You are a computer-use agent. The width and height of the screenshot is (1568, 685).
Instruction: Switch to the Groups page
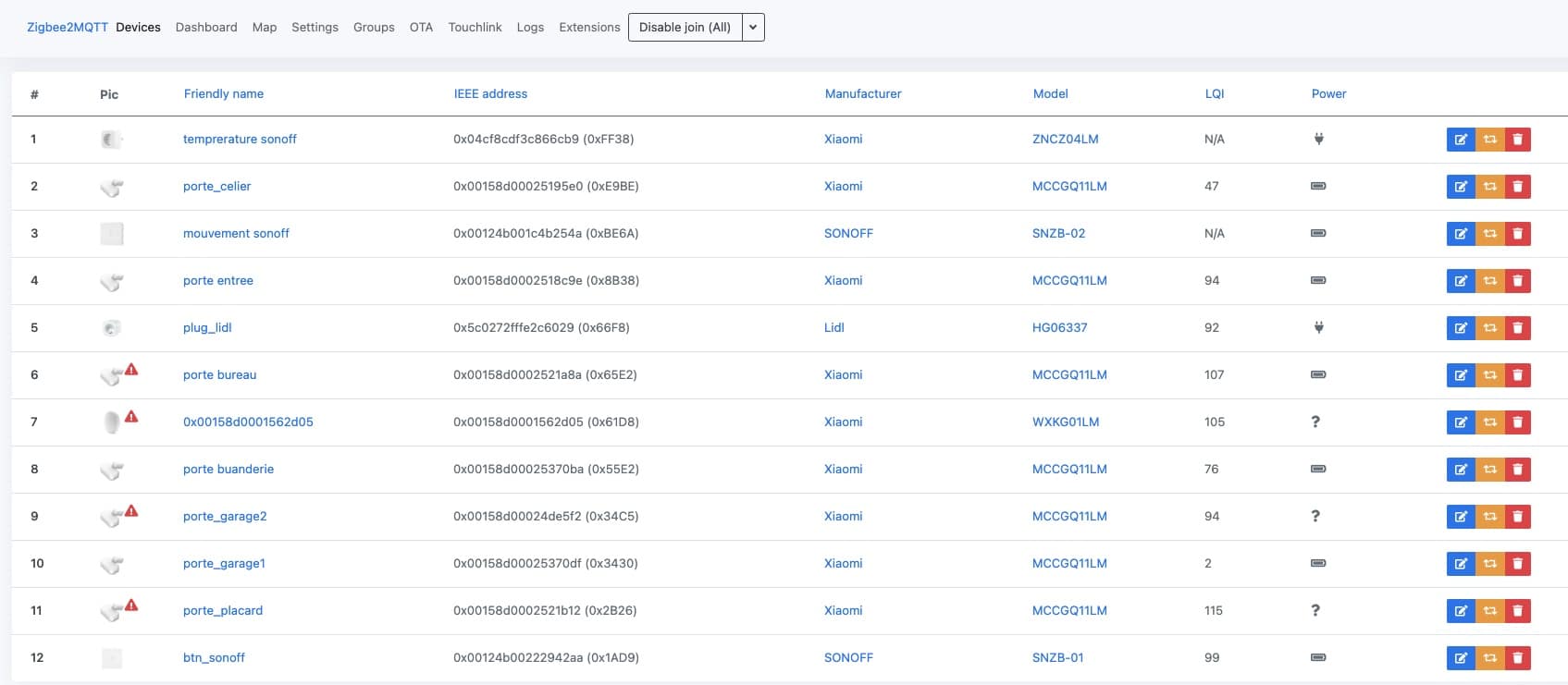coord(374,28)
